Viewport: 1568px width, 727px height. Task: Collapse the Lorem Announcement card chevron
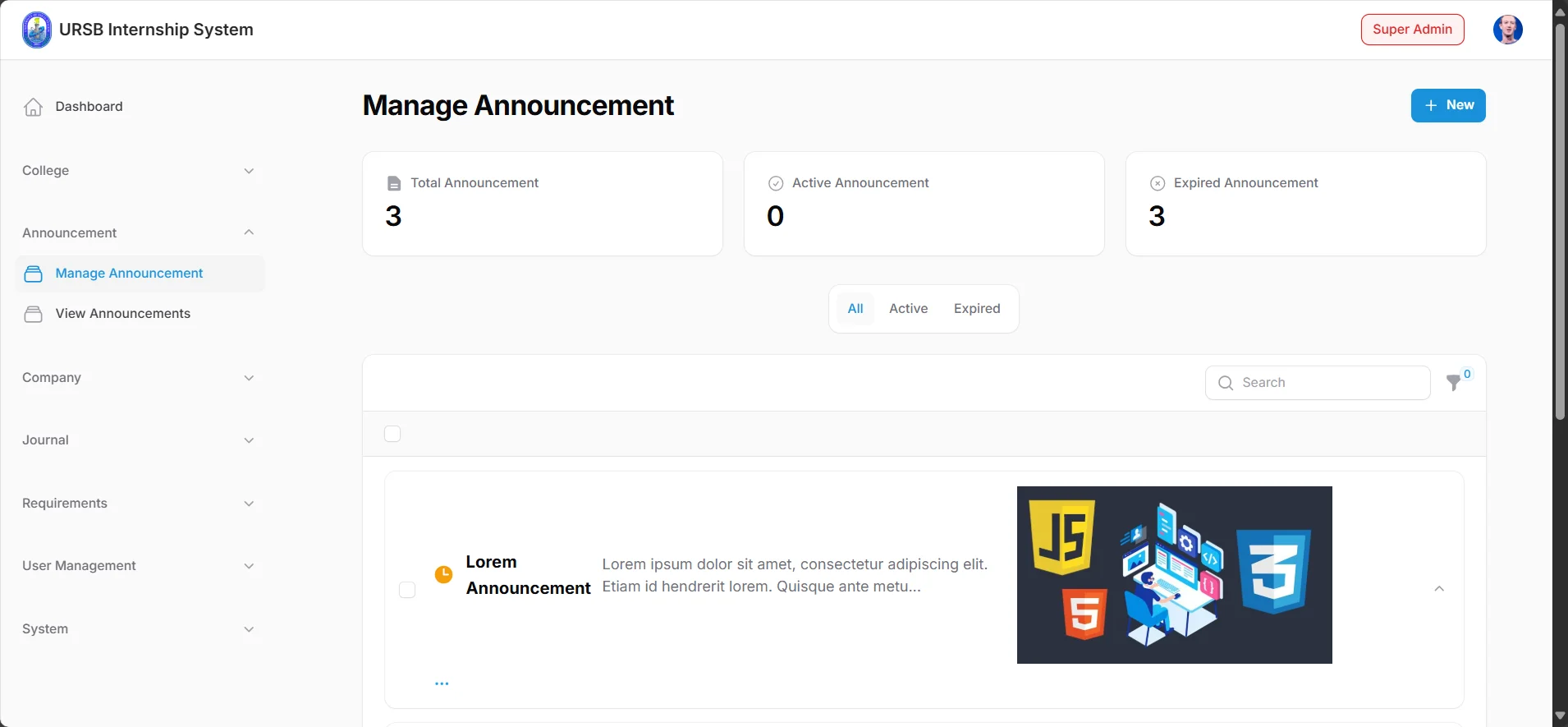(1439, 589)
